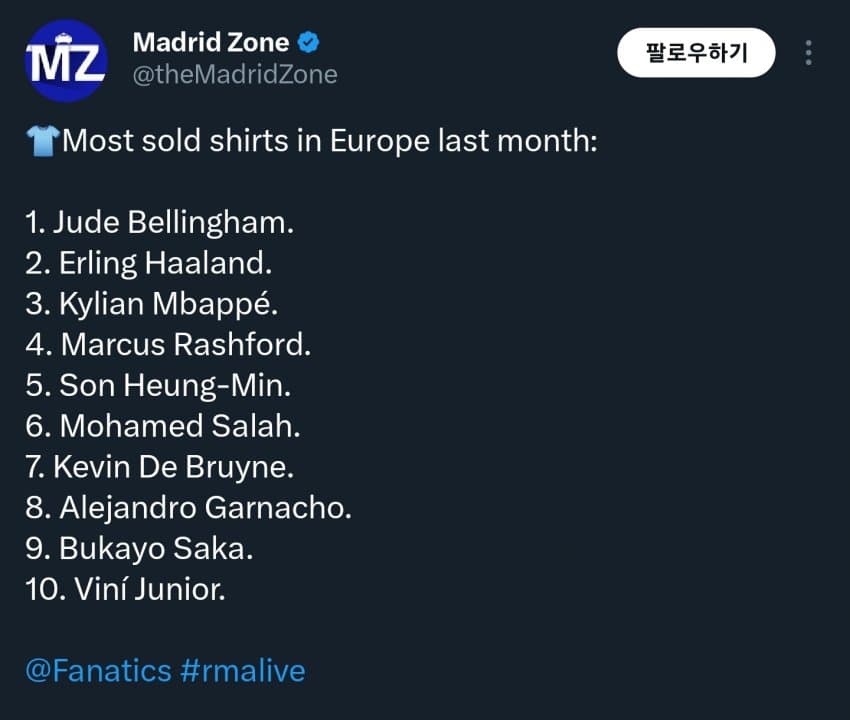Click the shirt emoji in the tweet

point(43,141)
